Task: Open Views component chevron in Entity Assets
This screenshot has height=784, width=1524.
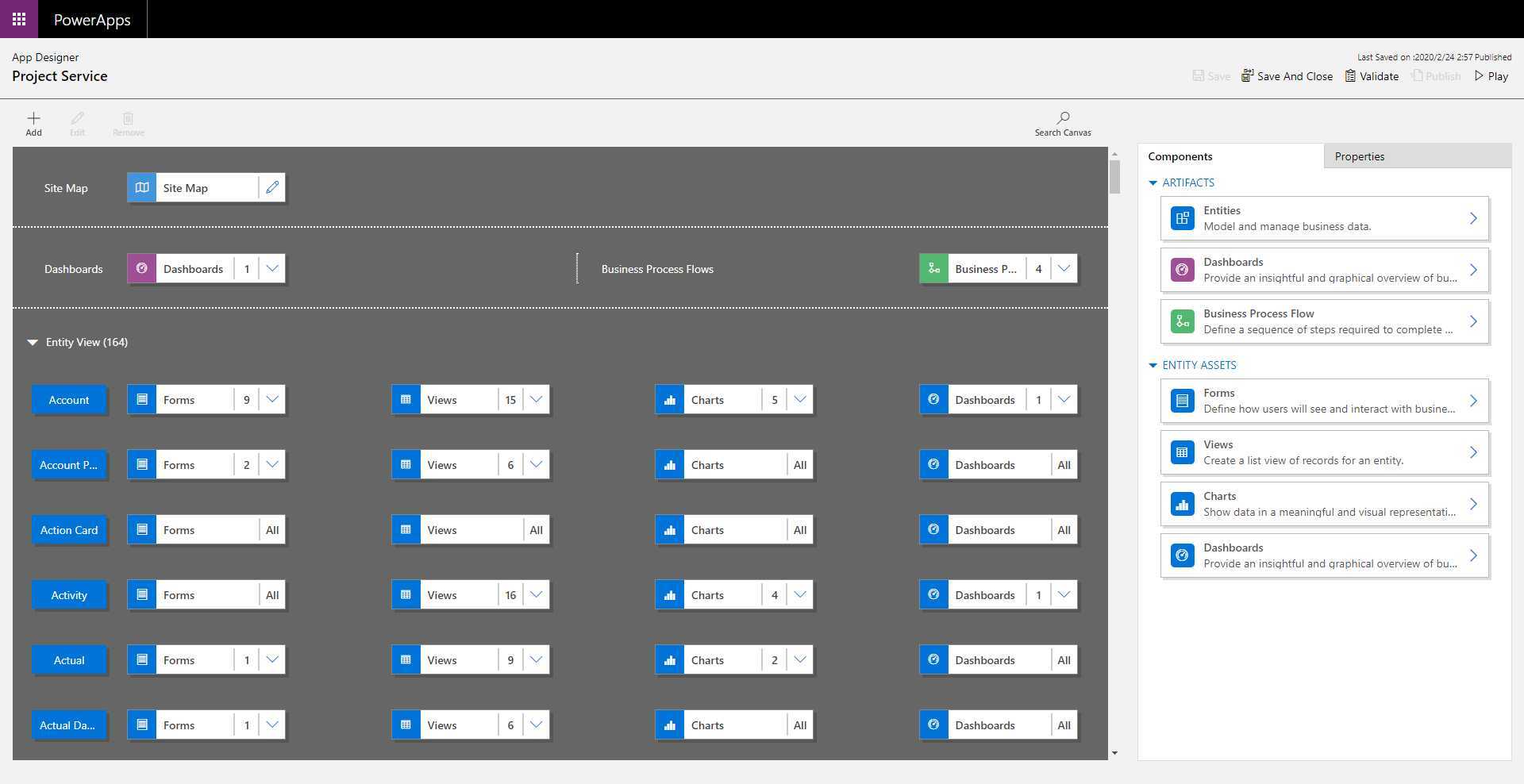Action: [x=1473, y=452]
